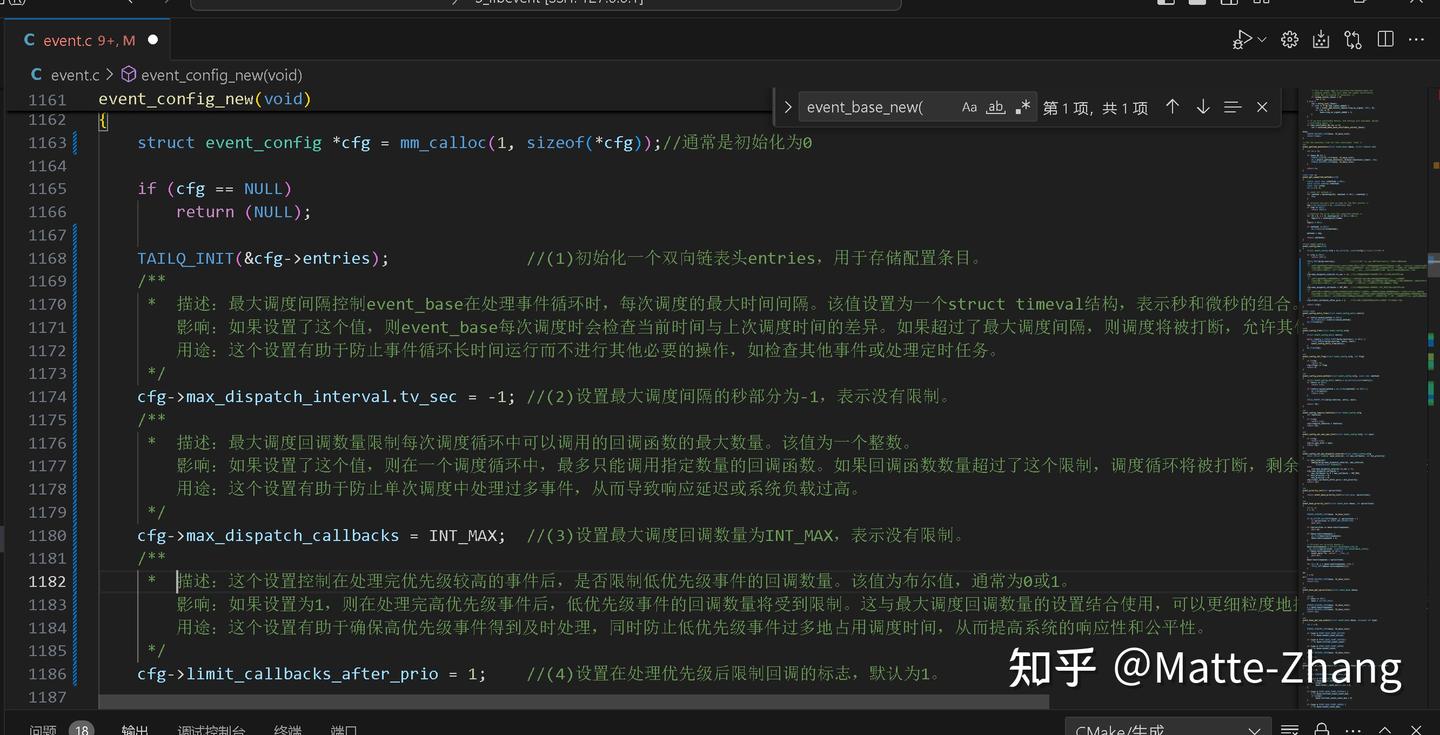Expand the event_config_new(void) breadcrumb

(220, 74)
